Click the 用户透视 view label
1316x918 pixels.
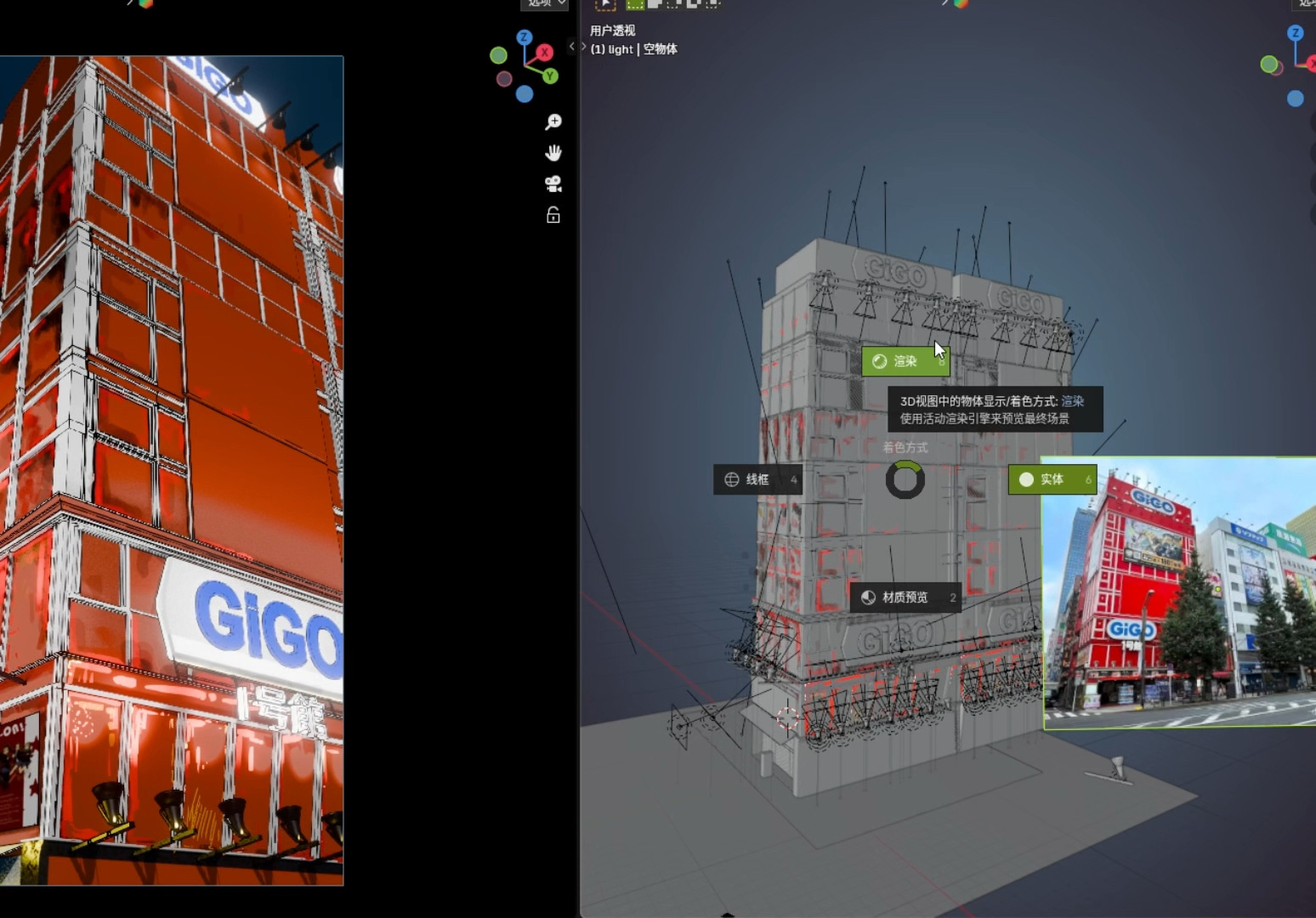point(613,31)
